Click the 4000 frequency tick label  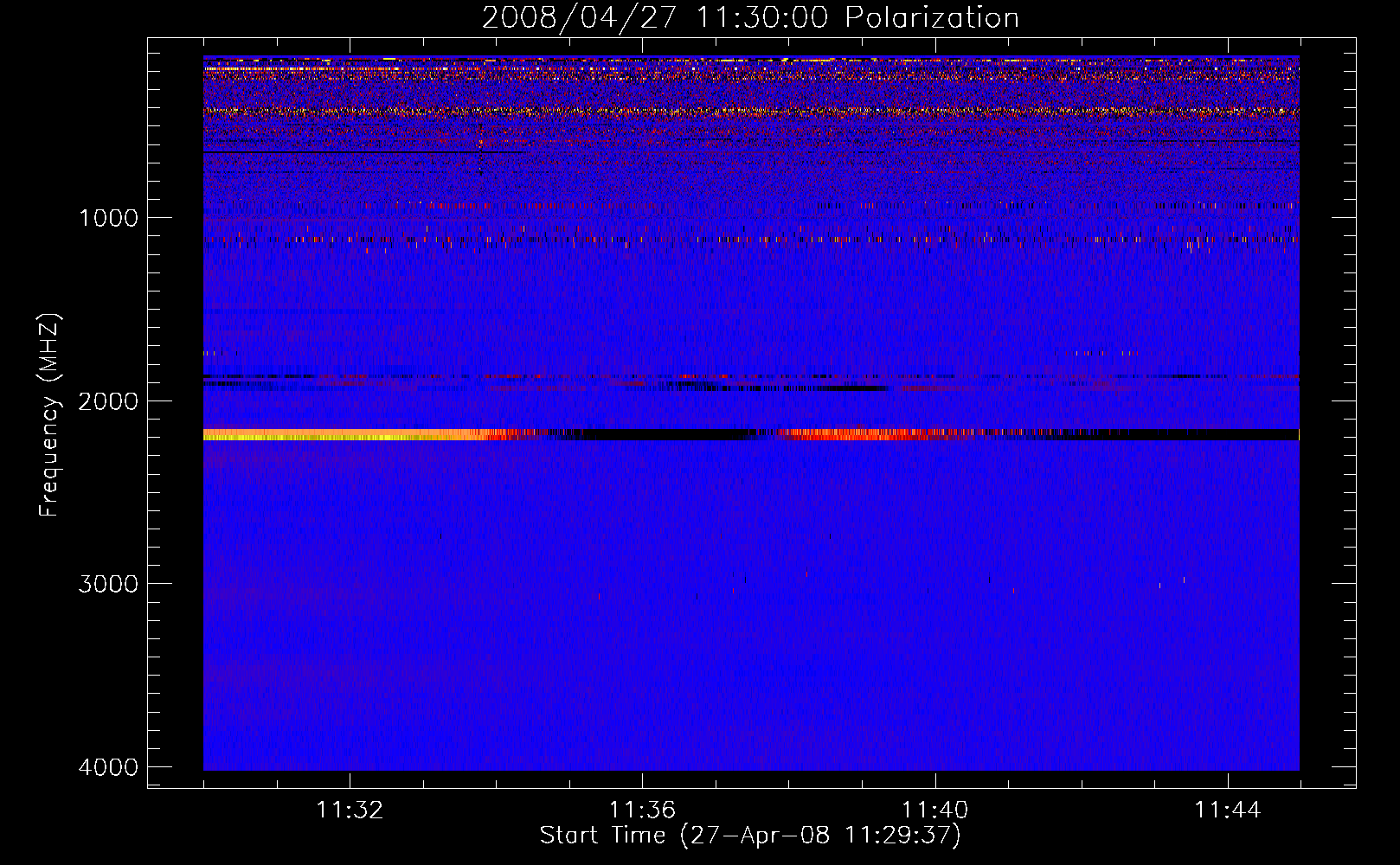tap(108, 767)
